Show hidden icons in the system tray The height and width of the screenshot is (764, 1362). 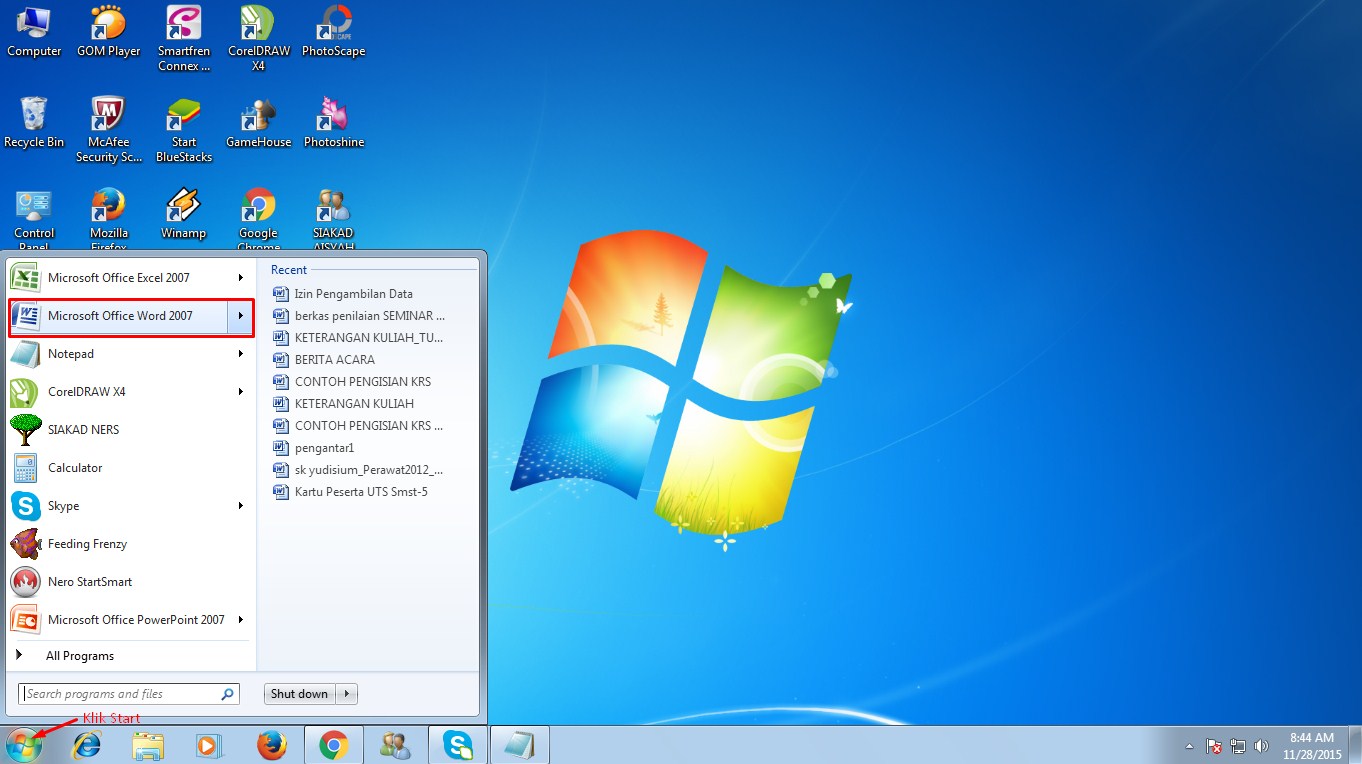[x=1189, y=745]
